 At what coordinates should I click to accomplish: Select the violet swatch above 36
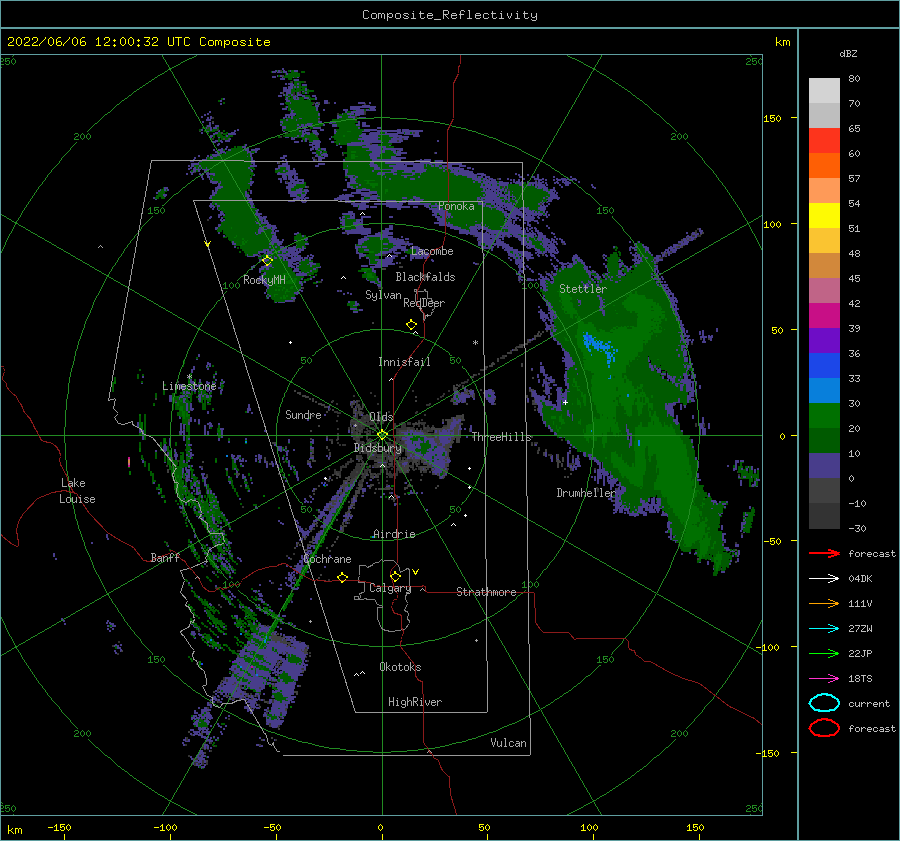tap(824, 340)
